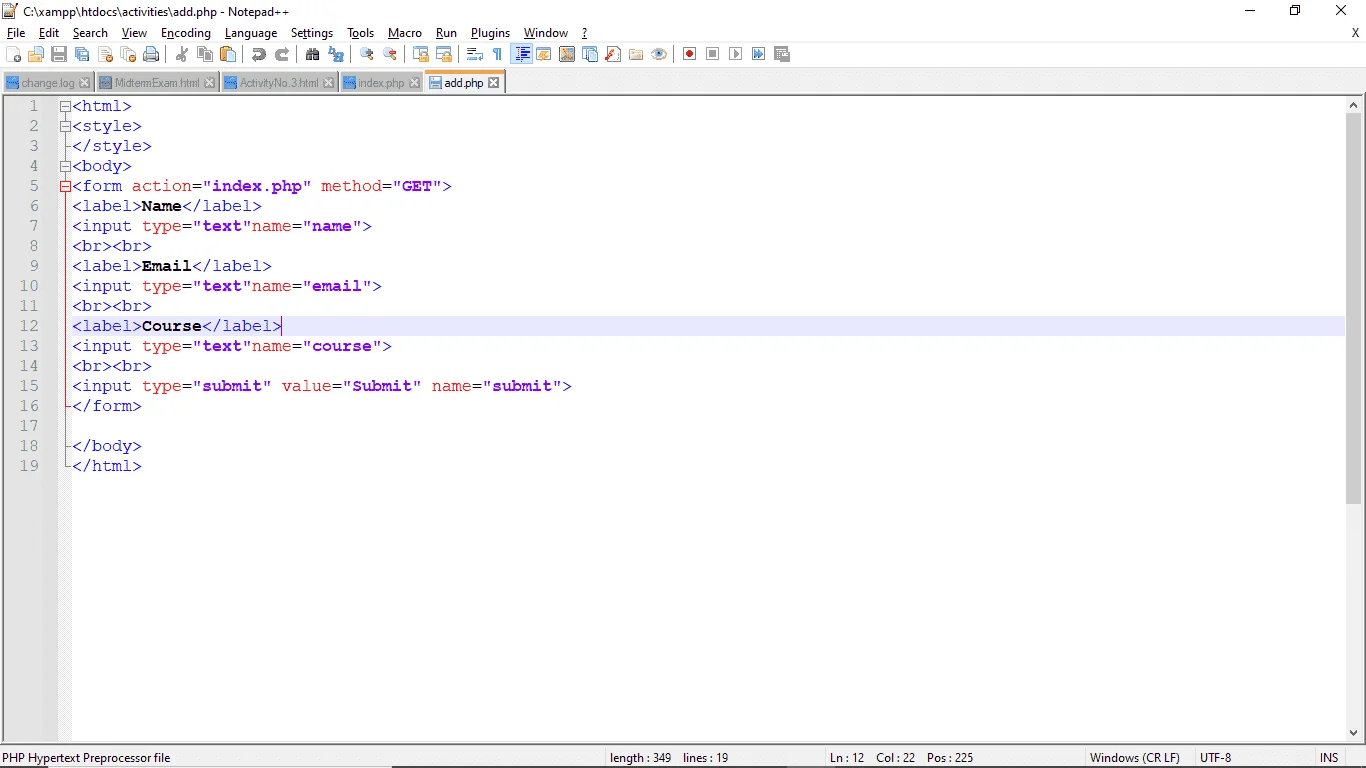
Task: Switch to the change.log tab
Action: [47, 83]
